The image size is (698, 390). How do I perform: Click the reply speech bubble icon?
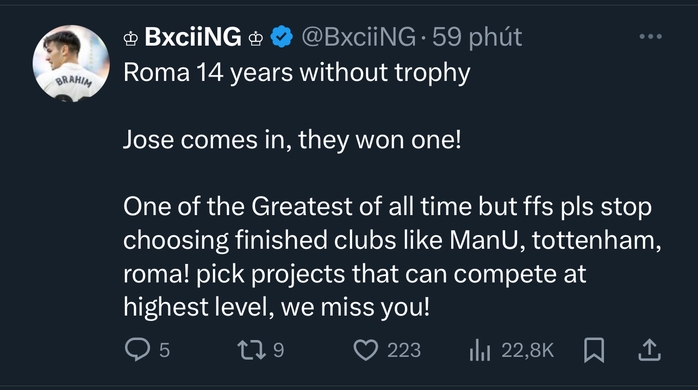(137, 349)
